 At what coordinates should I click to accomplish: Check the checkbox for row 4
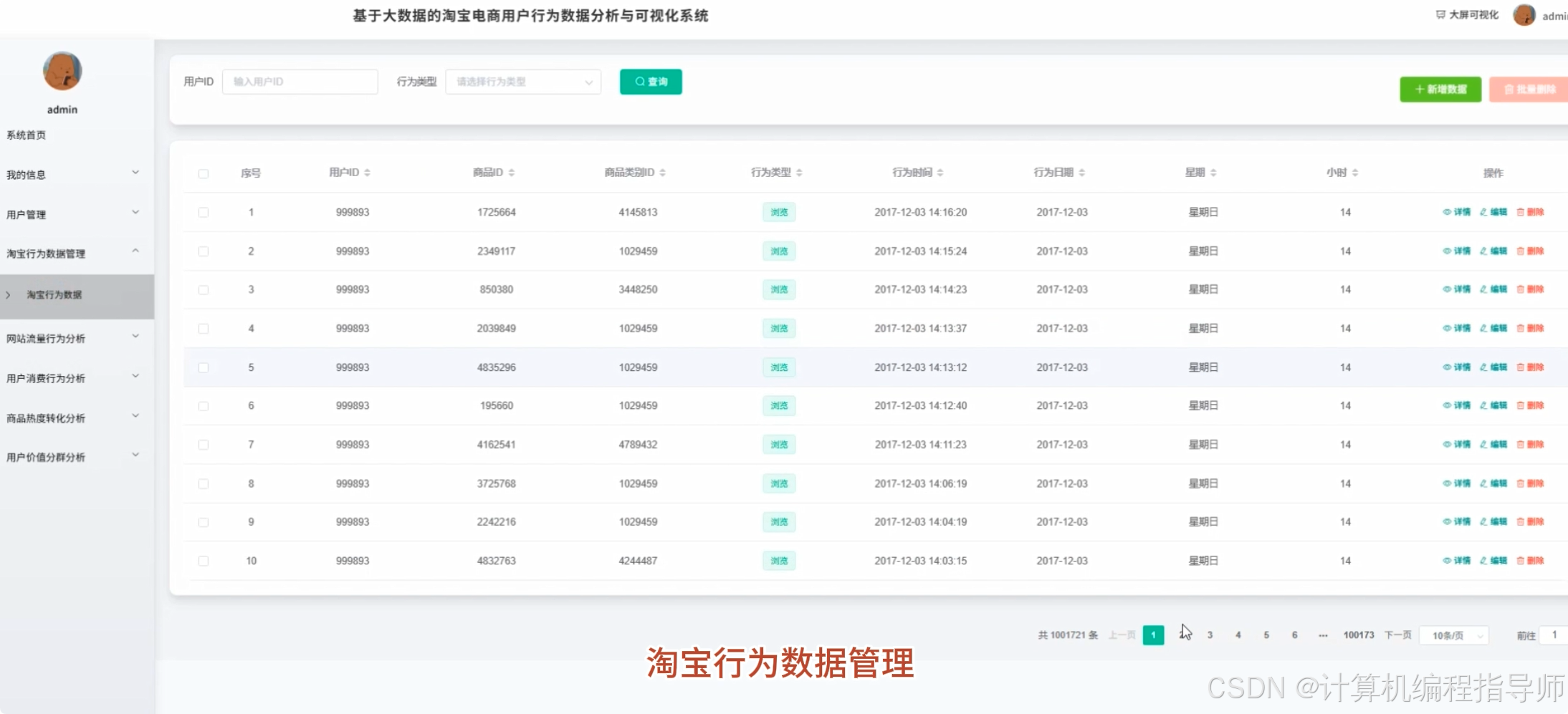pyautogui.click(x=204, y=329)
